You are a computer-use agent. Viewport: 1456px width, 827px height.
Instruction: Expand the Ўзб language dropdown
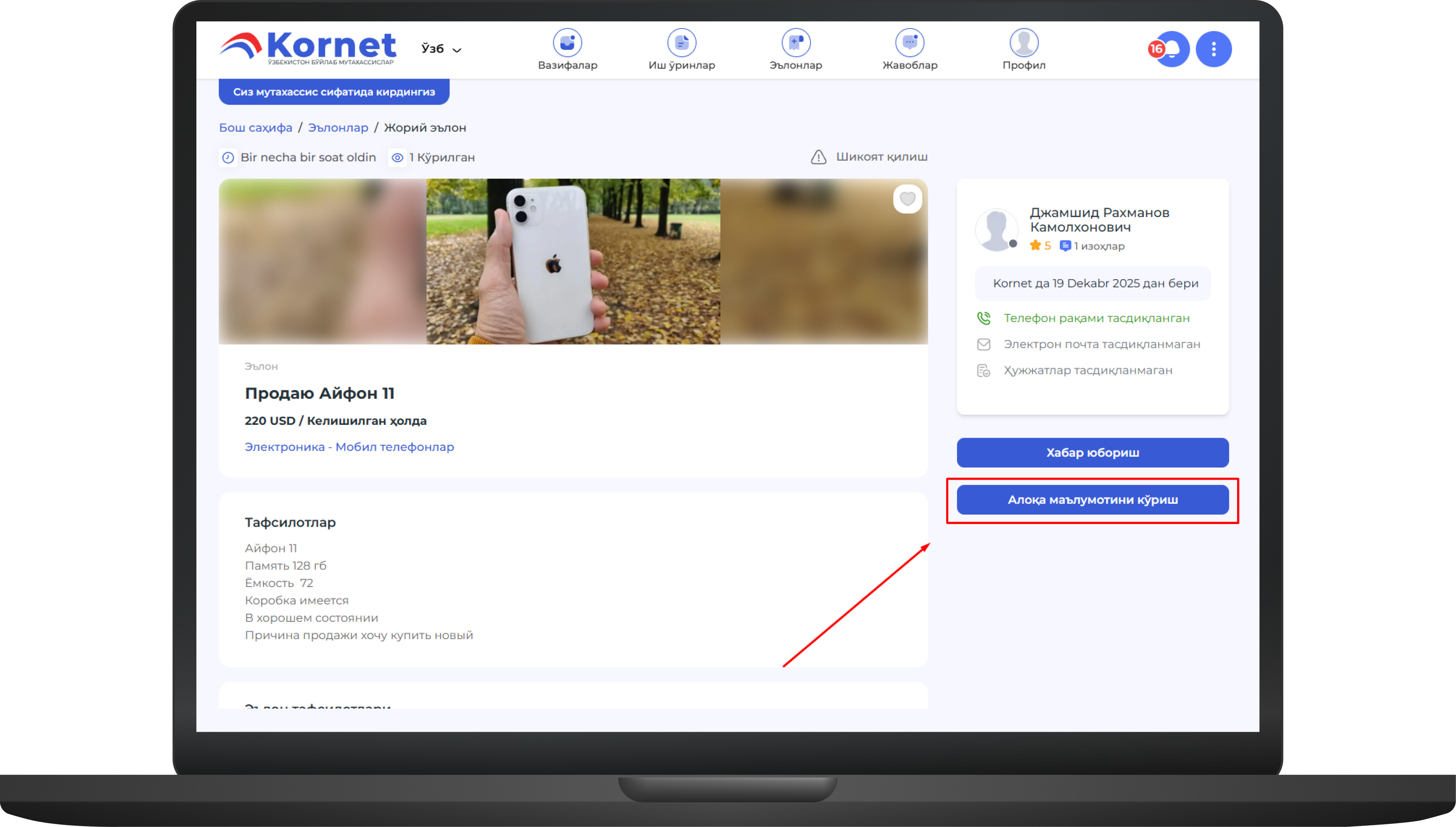coord(433,49)
